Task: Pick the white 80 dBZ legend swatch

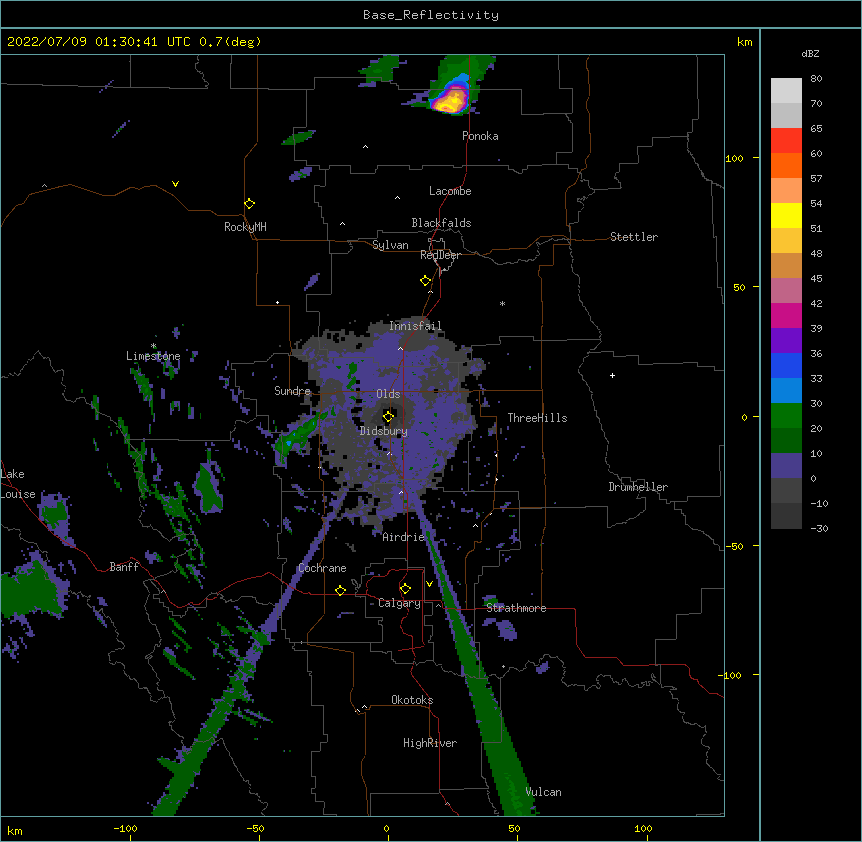Action: (x=786, y=91)
